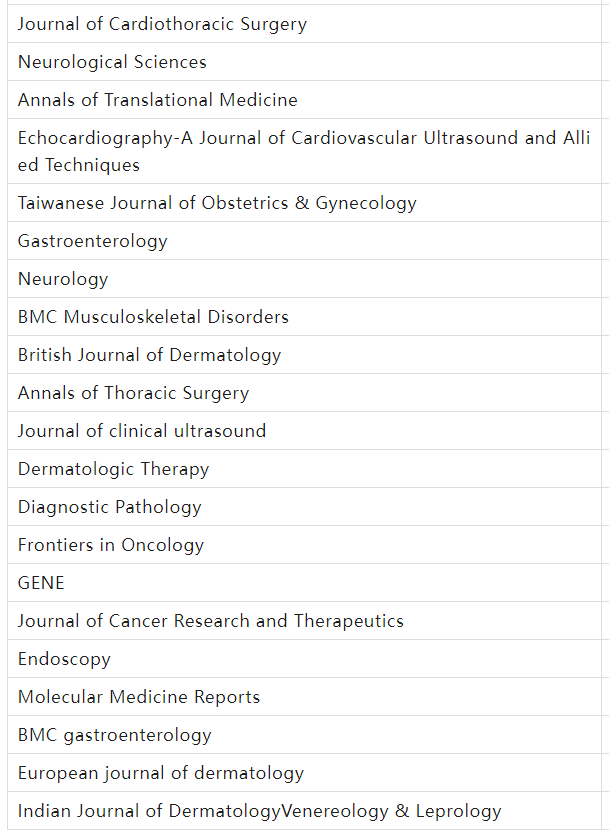Click the Echocardiography journal row
The height and width of the screenshot is (835, 609).
tap(304, 151)
